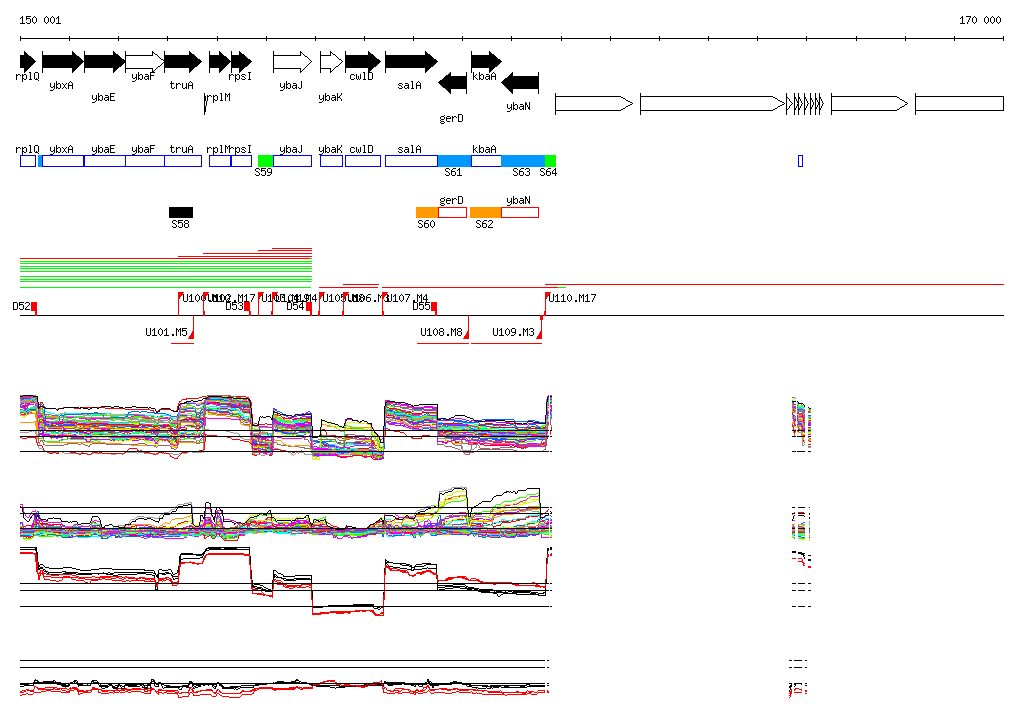The width and height of the screenshot is (1024, 714).
Task: Click the red-outlined ybaN box beside S62
Action: 519,212
